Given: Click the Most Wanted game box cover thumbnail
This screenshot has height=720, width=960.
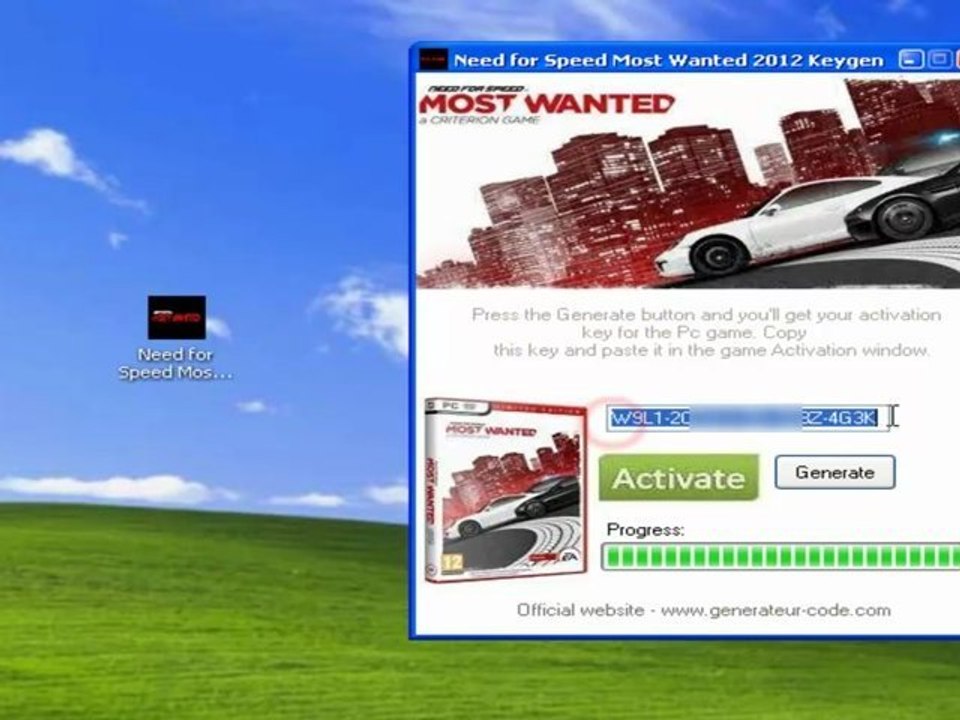Looking at the screenshot, I should click(x=506, y=490).
